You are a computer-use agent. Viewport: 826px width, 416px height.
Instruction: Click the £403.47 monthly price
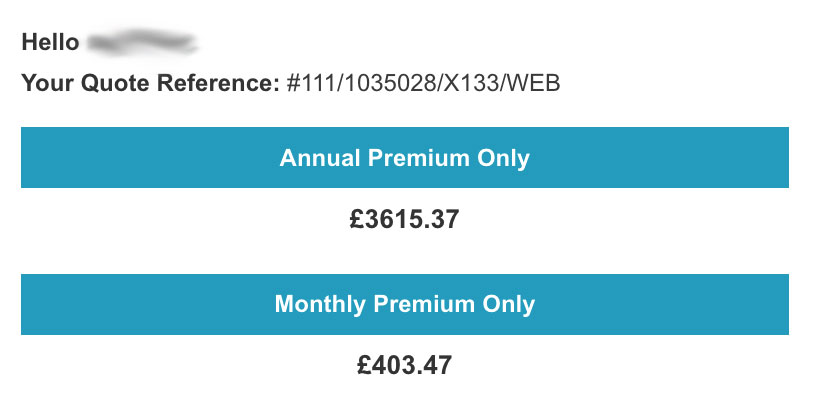pyautogui.click(x=405, y=365)
